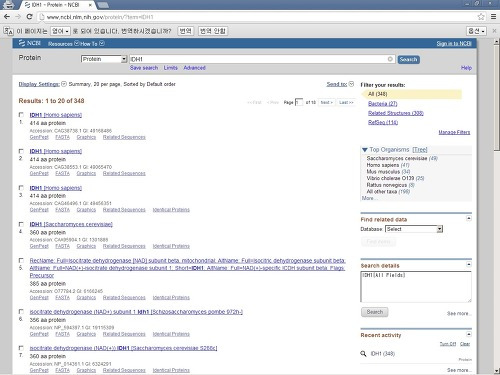Click the NCBI logo
This screenshot has width=500, height=375.
coord(30,43)
